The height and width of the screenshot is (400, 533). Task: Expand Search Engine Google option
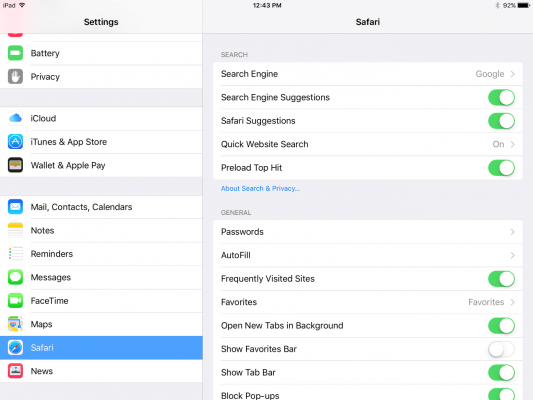click(x=368, y=74)
